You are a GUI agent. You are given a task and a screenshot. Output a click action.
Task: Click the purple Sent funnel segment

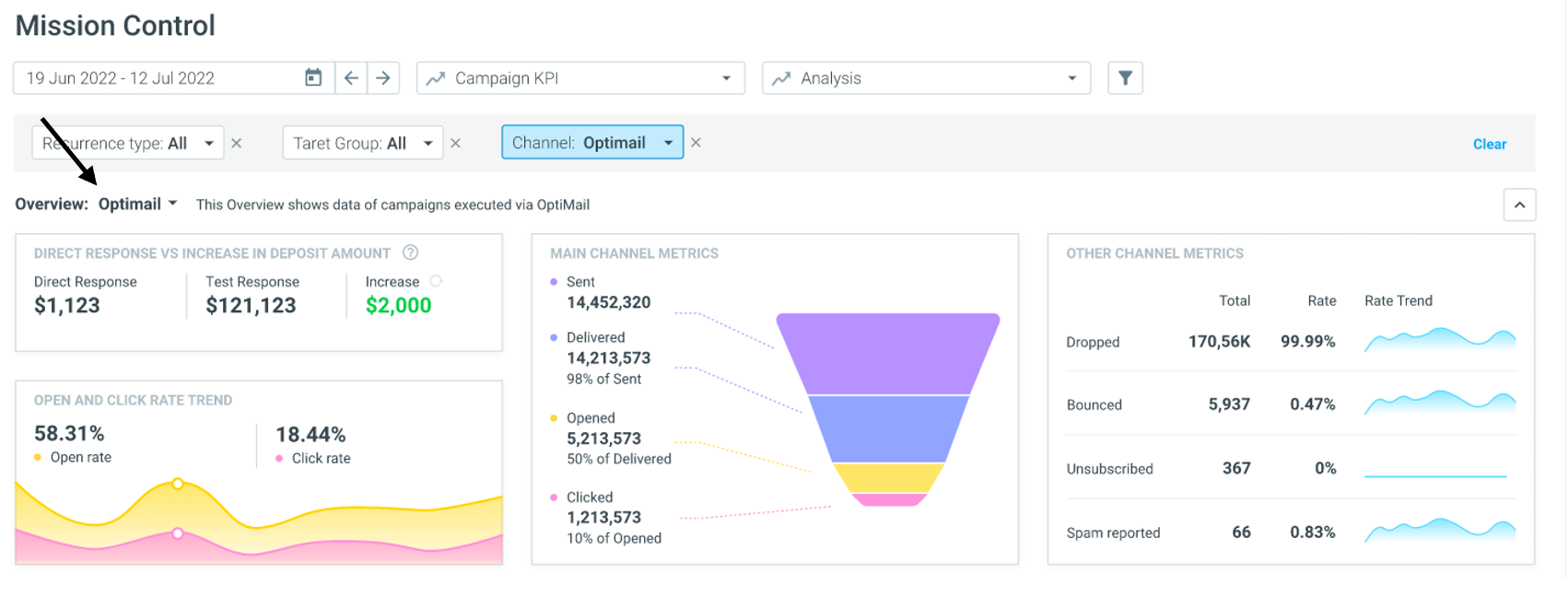(x=888, y=354)
